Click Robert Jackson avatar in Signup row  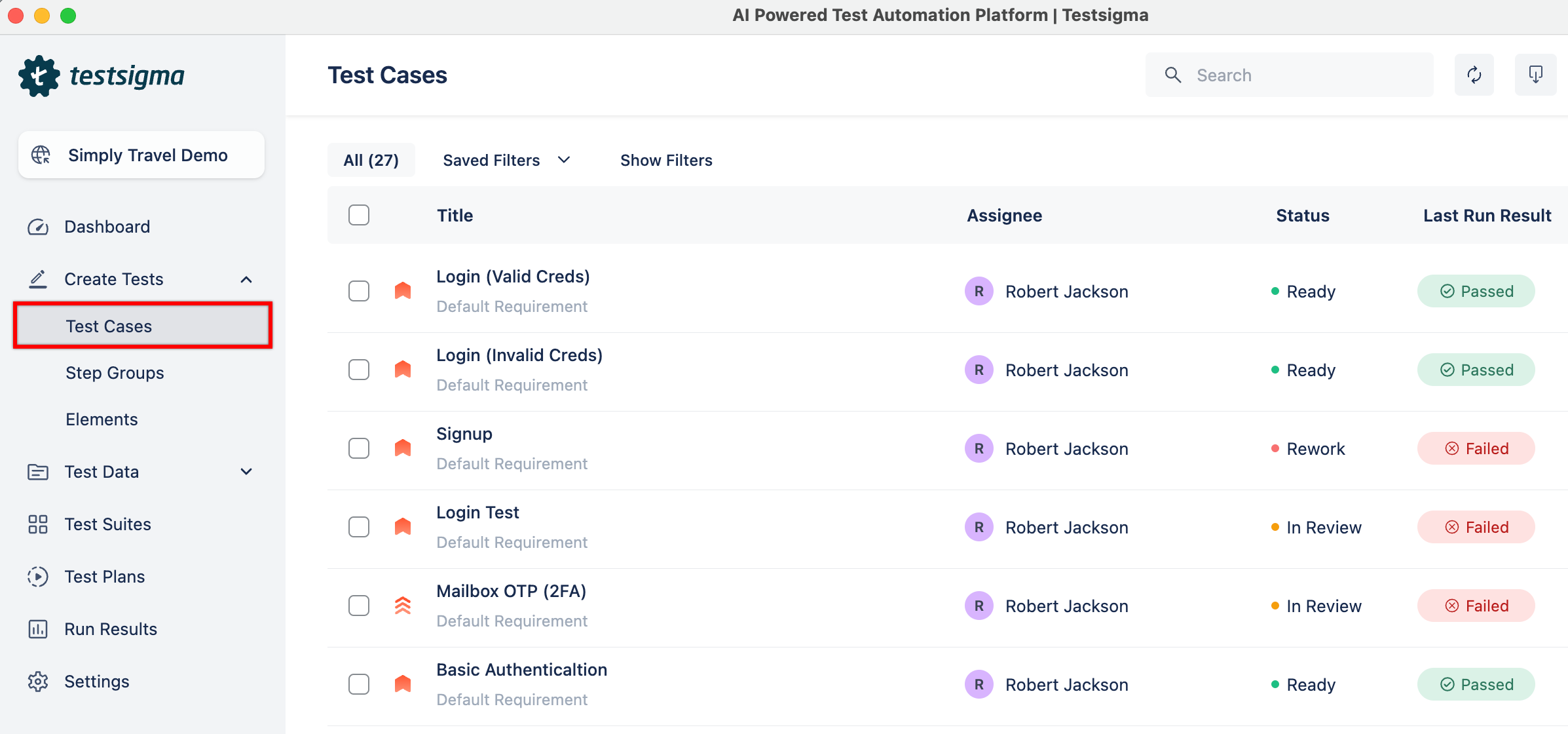[979, 448]
